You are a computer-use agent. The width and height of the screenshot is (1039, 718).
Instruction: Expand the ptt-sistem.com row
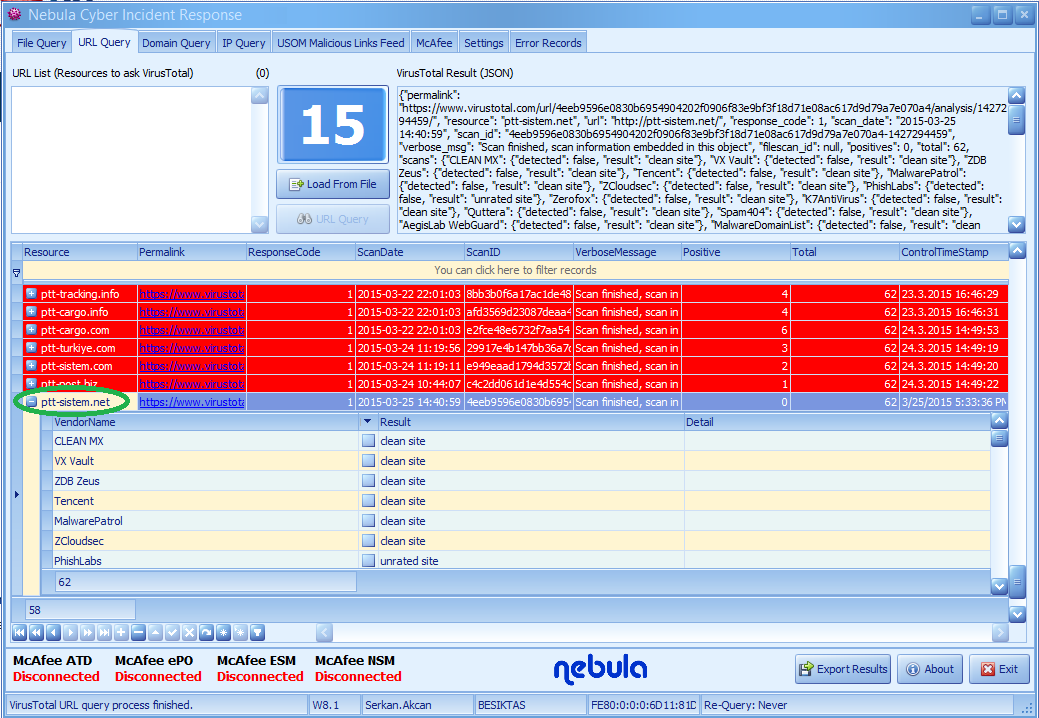31,365
